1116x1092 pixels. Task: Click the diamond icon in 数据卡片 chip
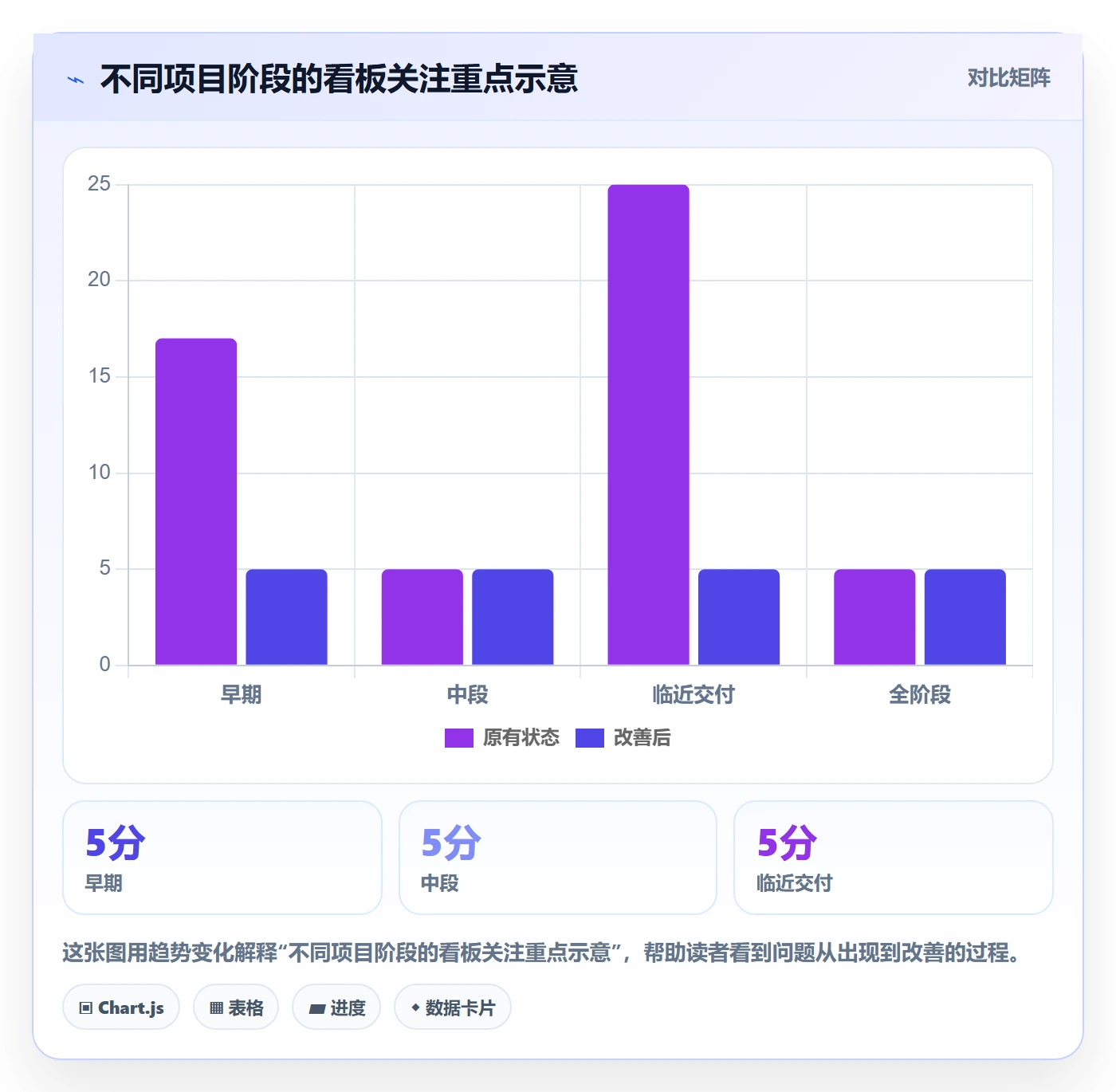[x=415, y=1008]
